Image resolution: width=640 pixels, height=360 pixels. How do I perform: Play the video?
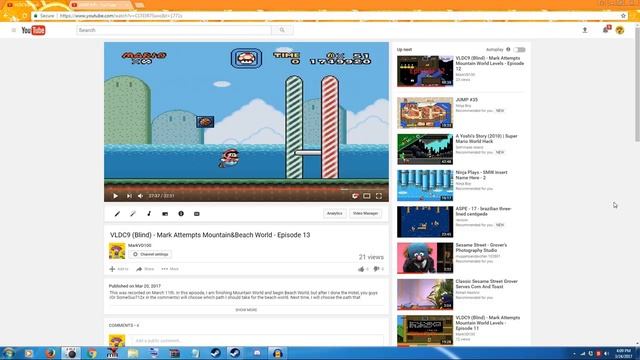click(x=116, y=196)
